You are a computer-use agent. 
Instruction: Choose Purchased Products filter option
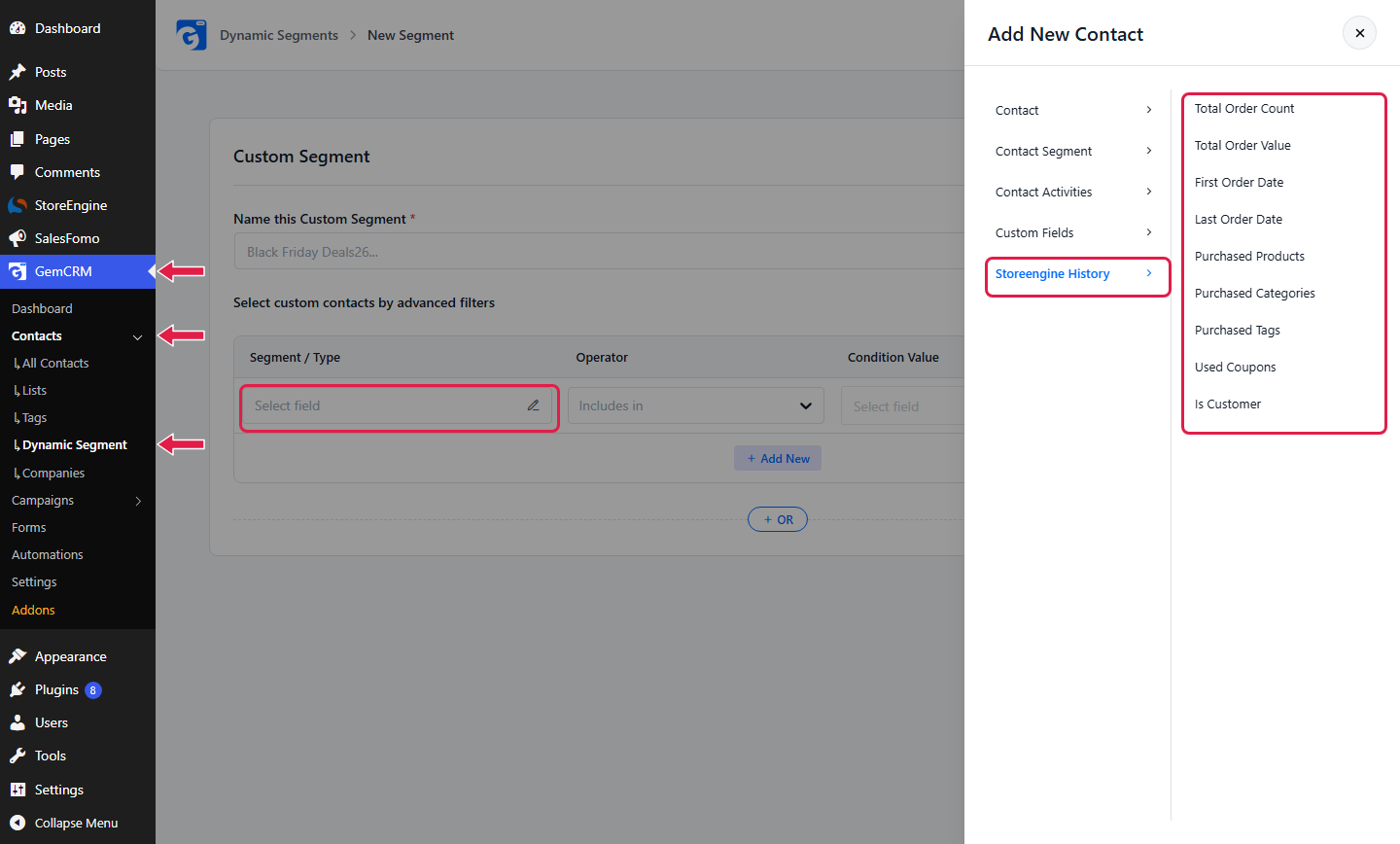(x=1249, y=256)
